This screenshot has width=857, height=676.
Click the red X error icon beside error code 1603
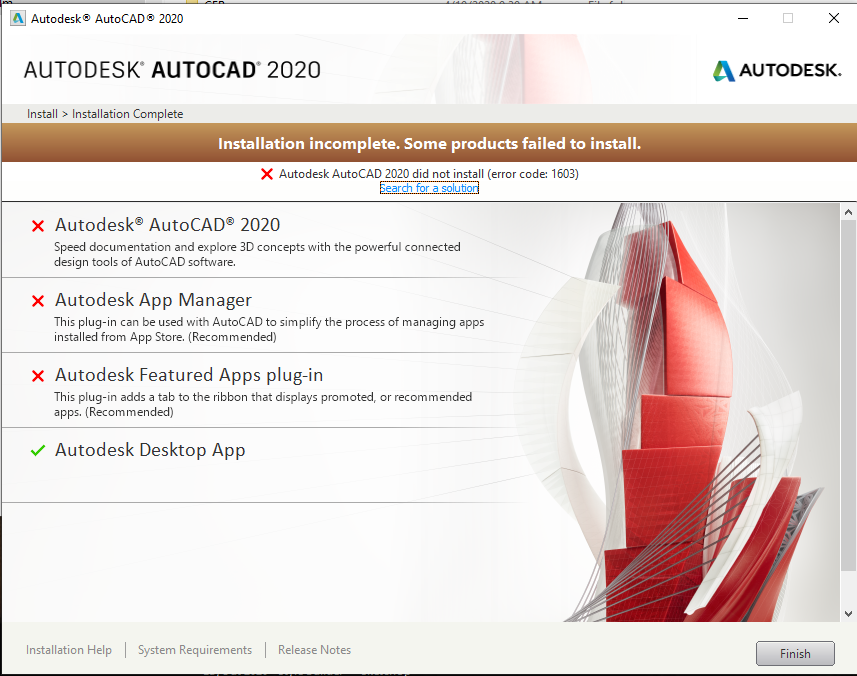(x=267, y=174)
